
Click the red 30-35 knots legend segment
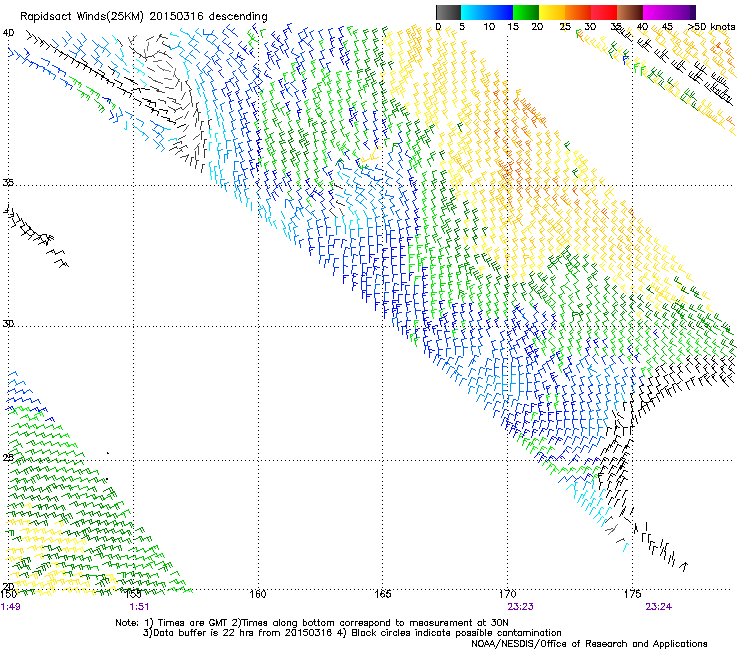[604, 12]
